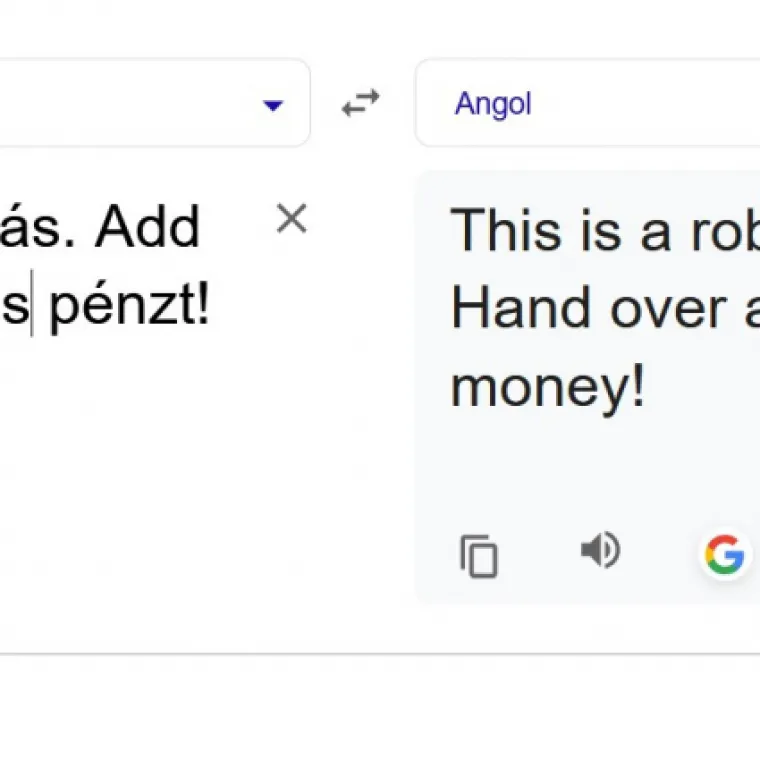Open the Angol target language selector

click(x=493, y=104)
